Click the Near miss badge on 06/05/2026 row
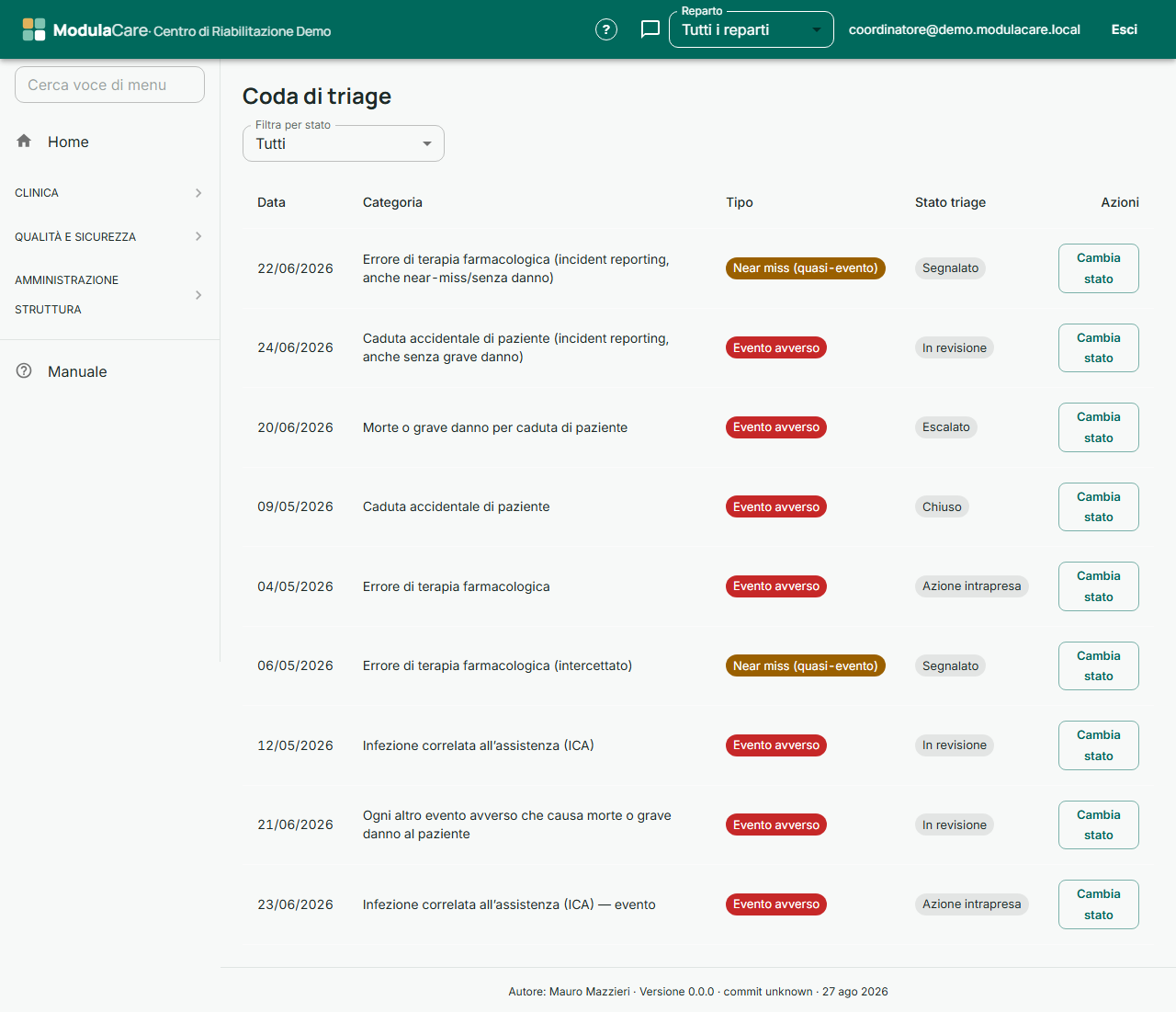 pyautogui.click(x=806, y=665)
